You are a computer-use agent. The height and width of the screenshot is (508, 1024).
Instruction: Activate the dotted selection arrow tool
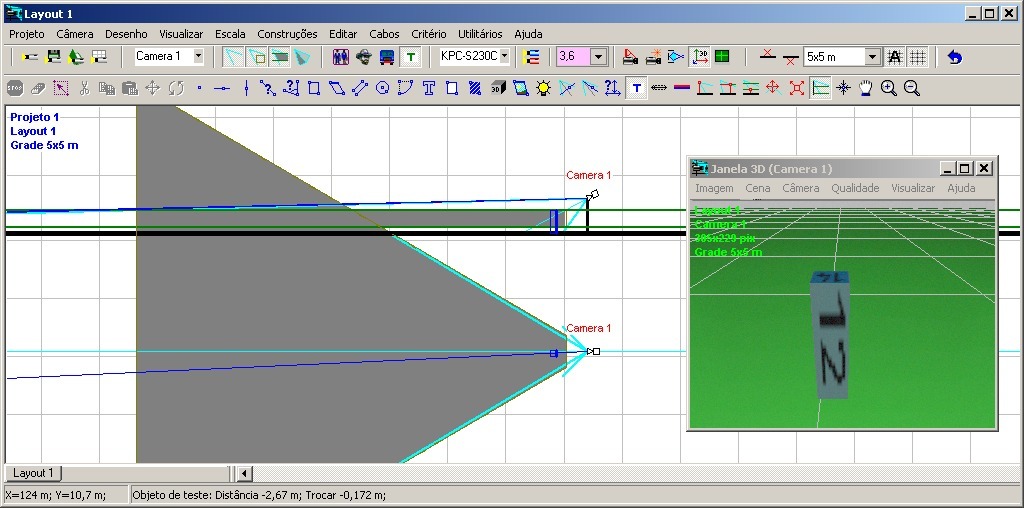point(61,88)
